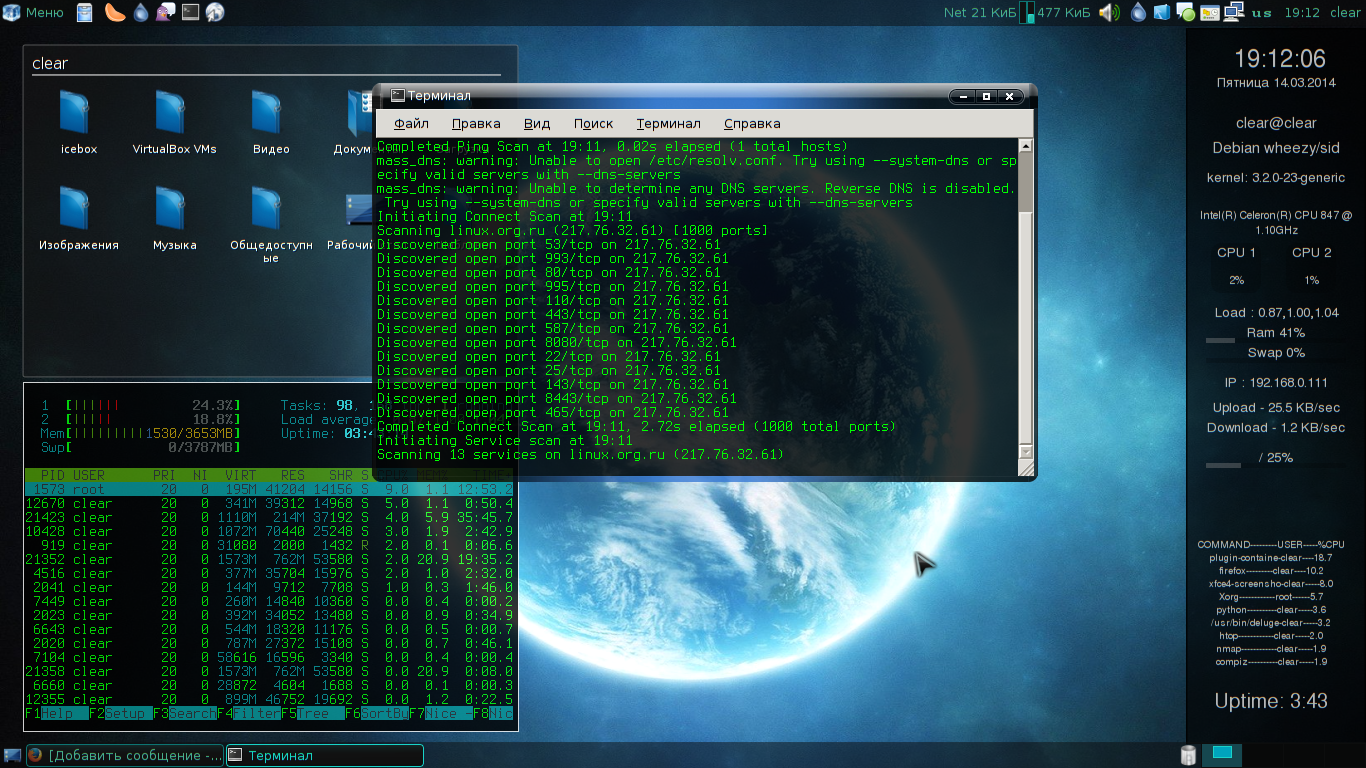Open the Вид menu in terminal

point(537,123)
